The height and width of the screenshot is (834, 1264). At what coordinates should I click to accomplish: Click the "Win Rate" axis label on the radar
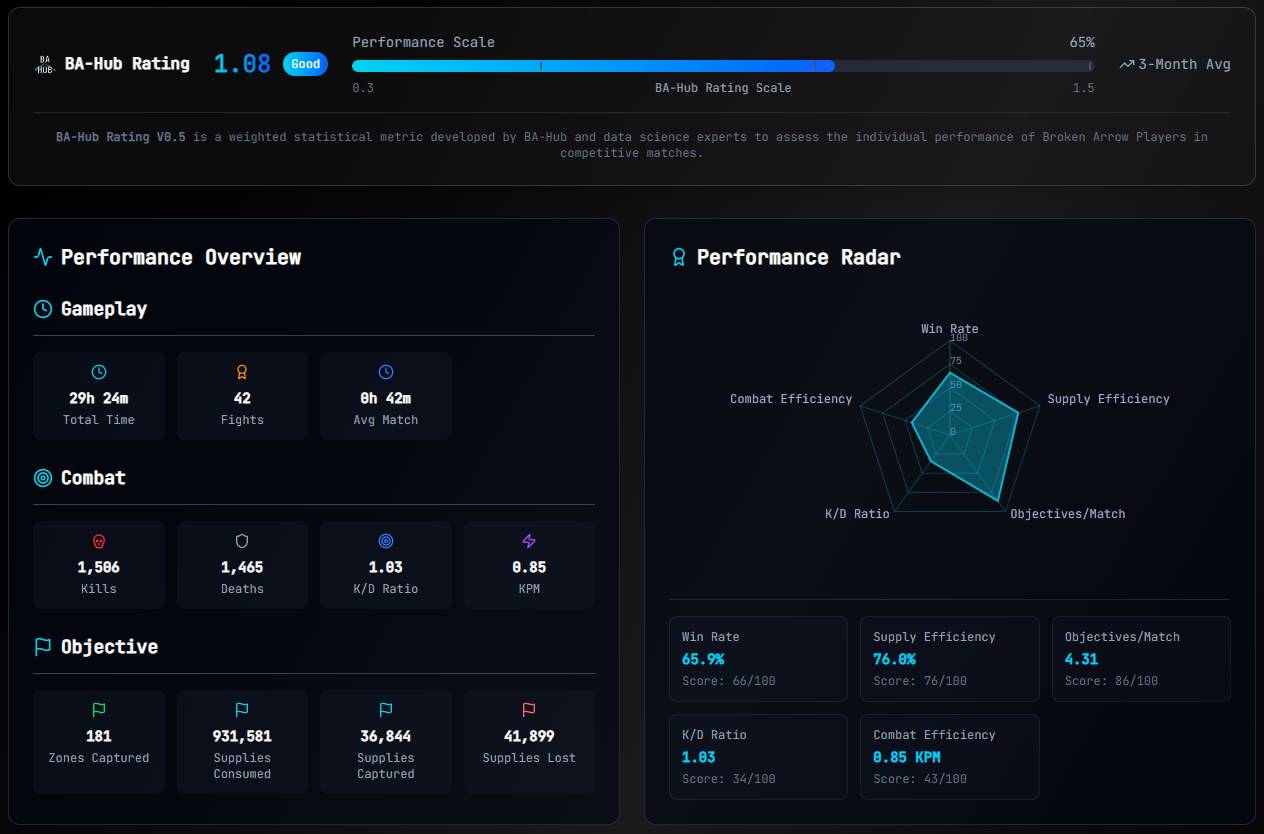coord(950,329)
